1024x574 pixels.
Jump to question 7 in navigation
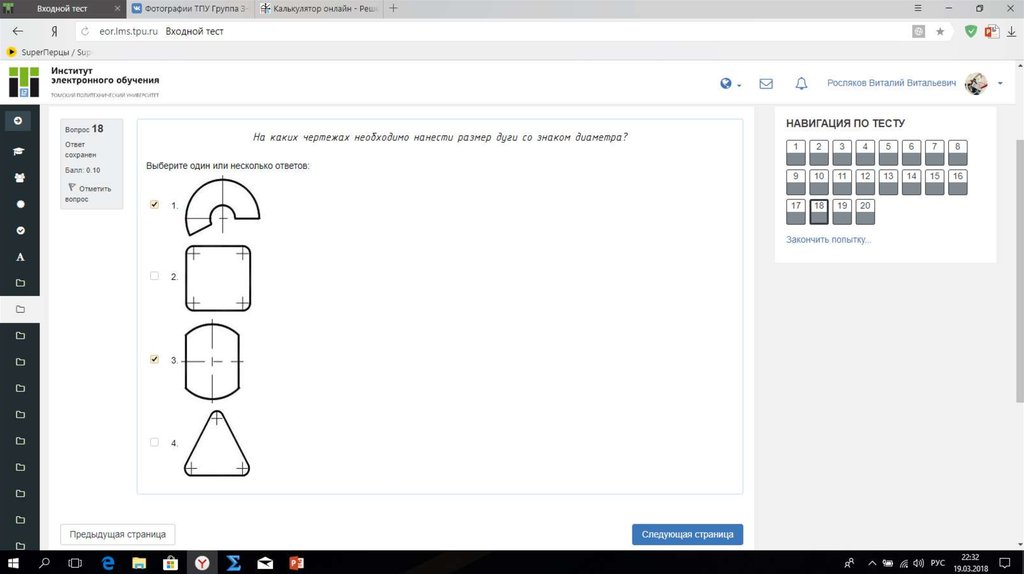coord(935,153)
